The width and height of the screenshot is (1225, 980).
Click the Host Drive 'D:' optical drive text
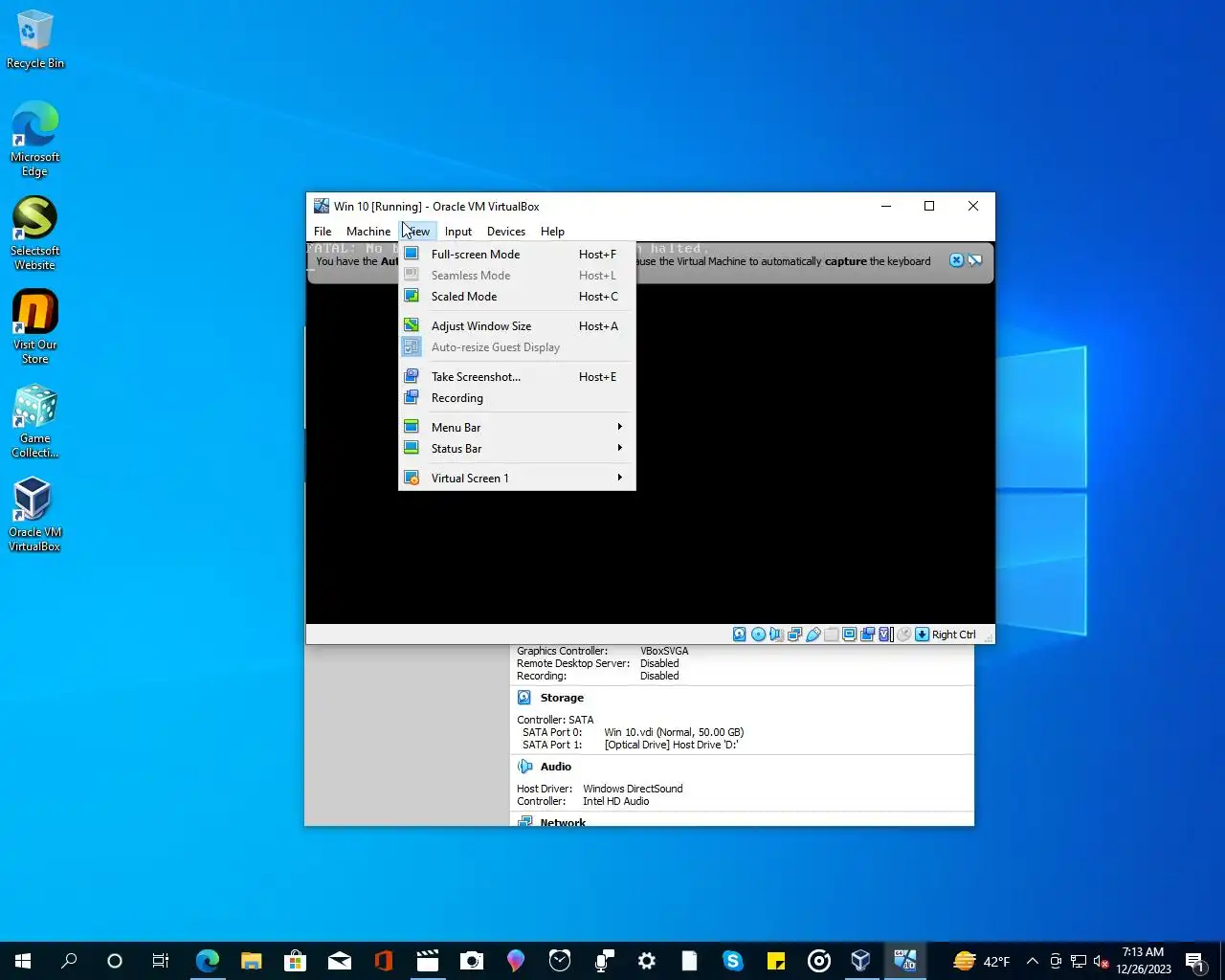[x=671, y=745]
